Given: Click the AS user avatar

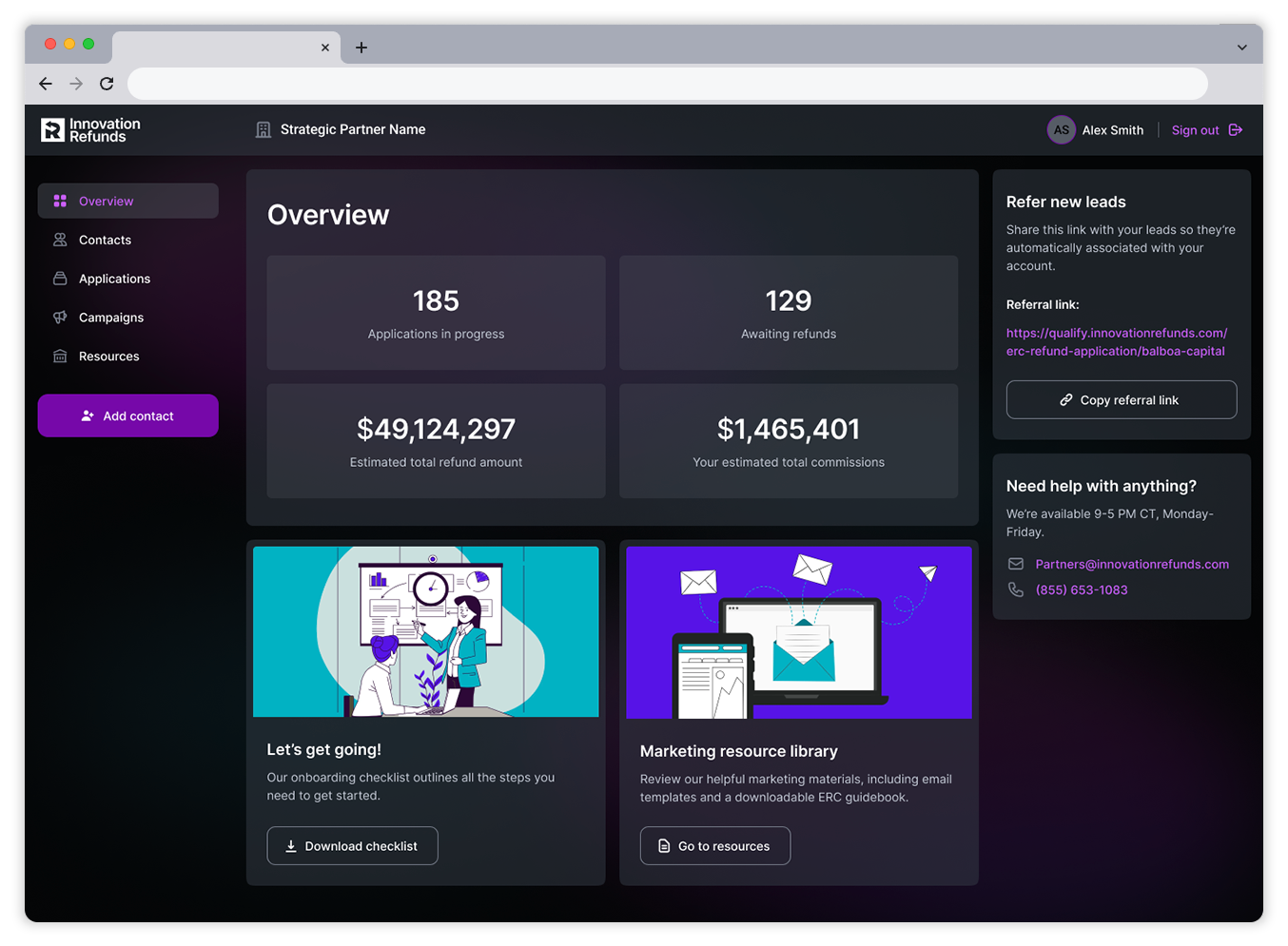Looking at the screenshot, I should click(1061, 130).
